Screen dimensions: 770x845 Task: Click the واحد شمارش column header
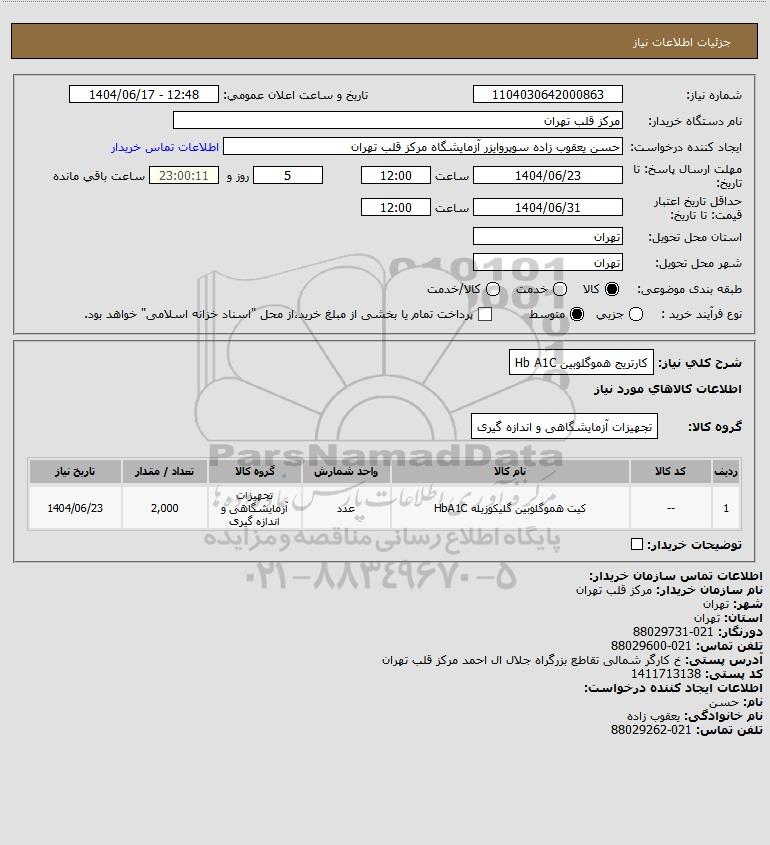[x=346, y=472]
